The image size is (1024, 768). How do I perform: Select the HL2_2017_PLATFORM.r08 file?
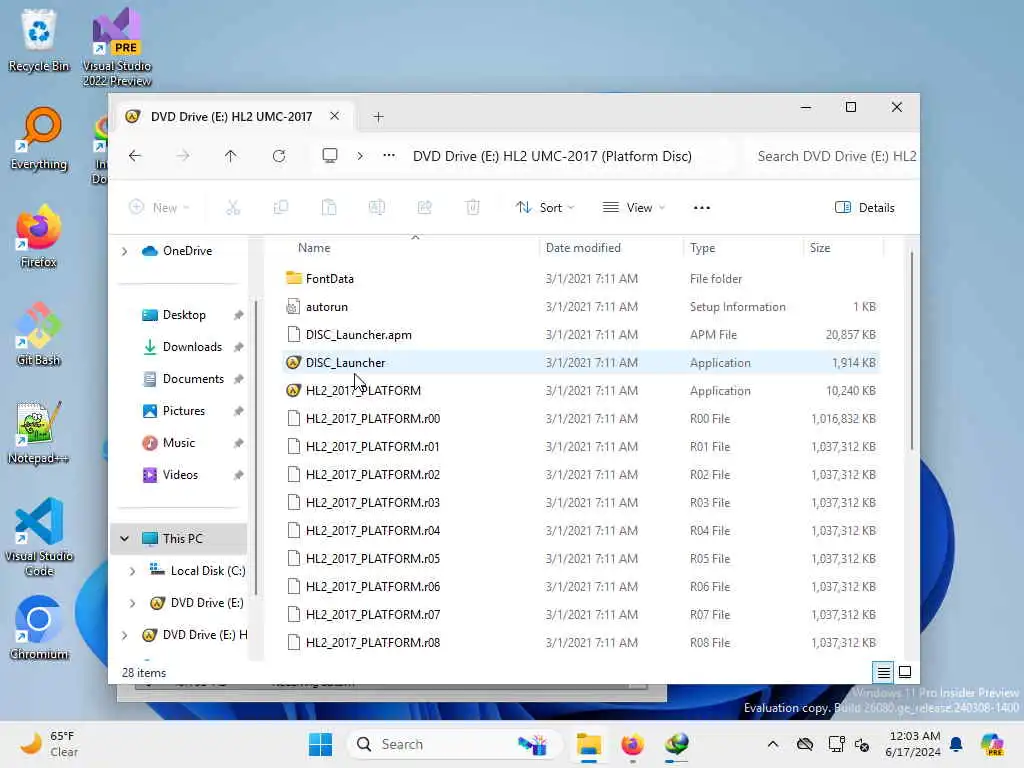click(581, 643)
